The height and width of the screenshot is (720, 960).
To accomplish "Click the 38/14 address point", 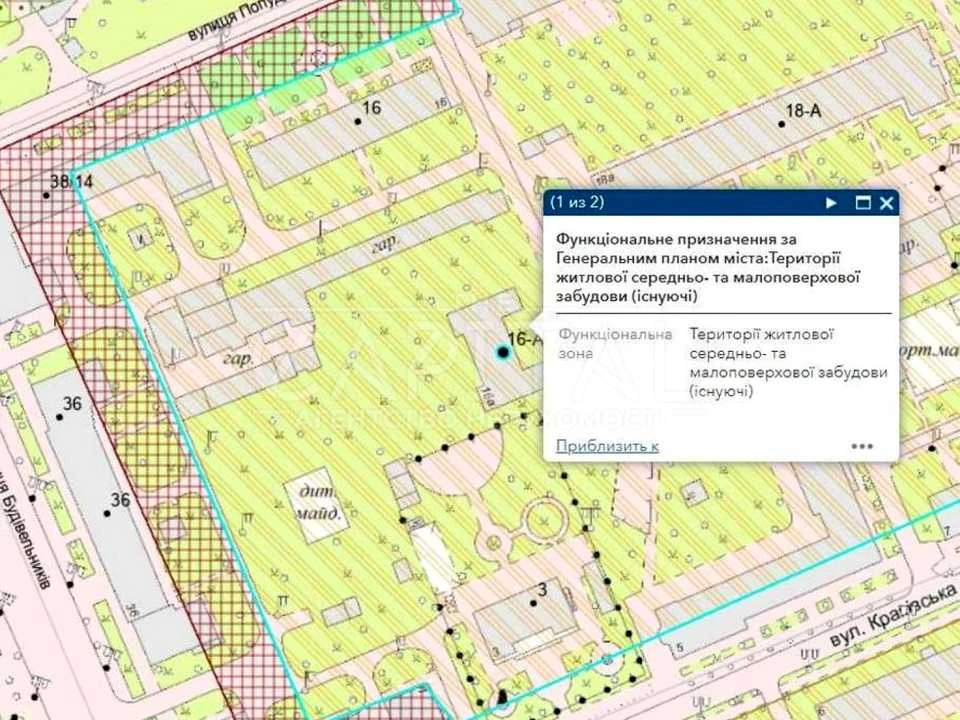I will pyautogui.click(x=47, y=195).
